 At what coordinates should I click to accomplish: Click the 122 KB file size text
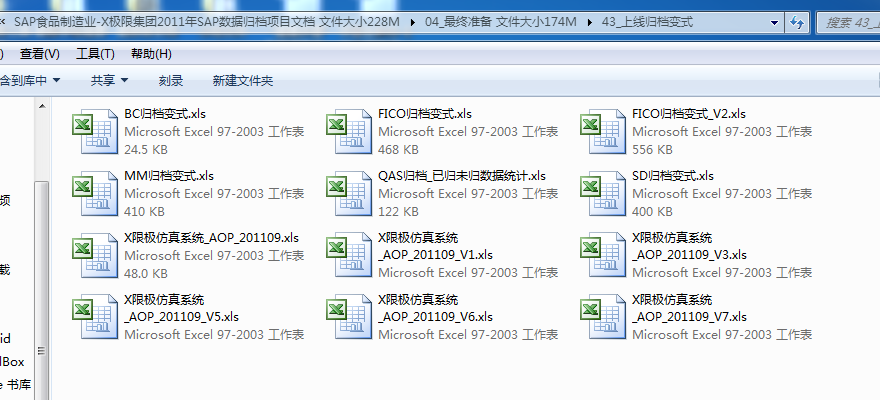[398, 212]
